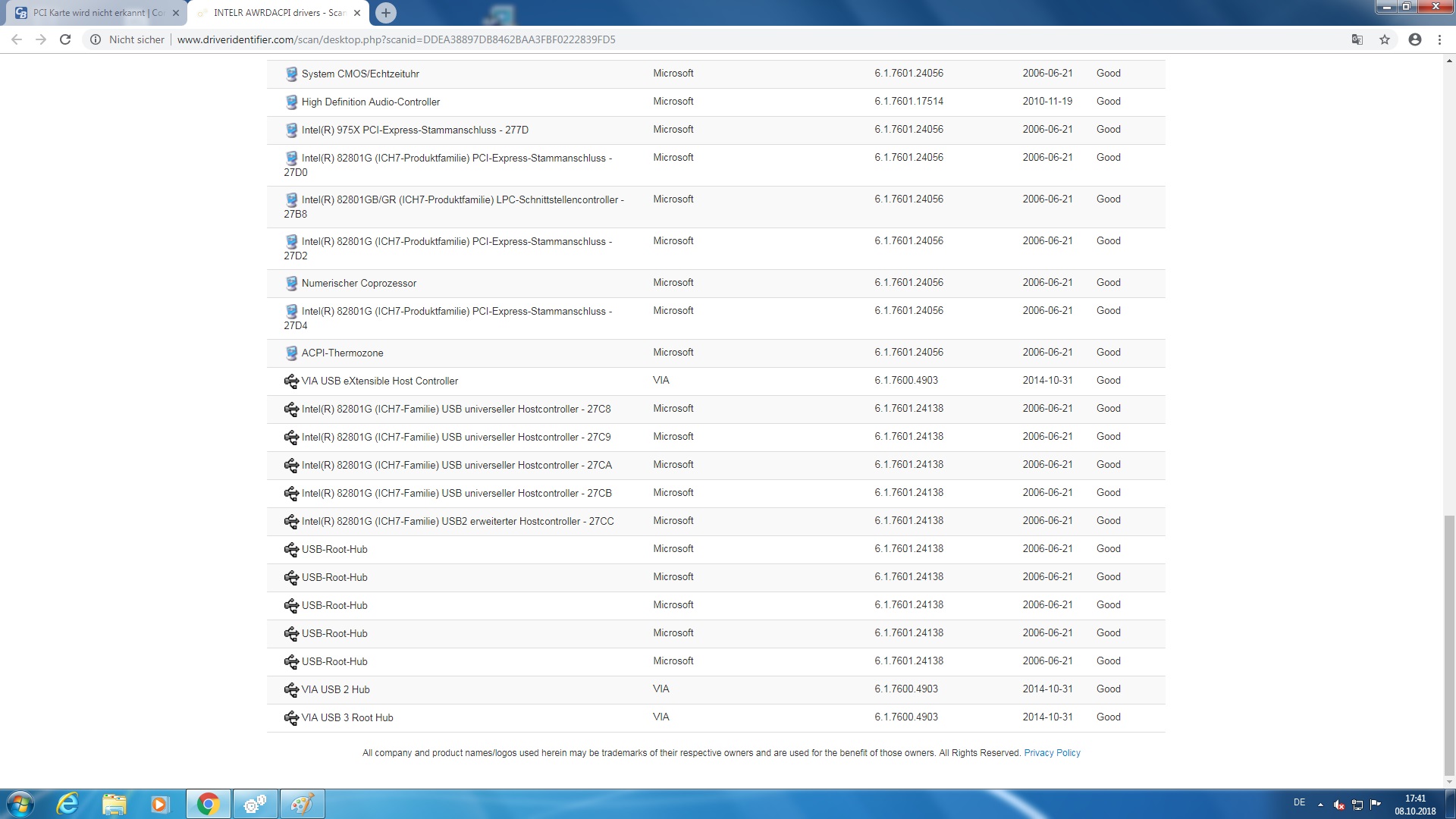Click the muted volume tray icon
The width and height of the screenshot is (1456, 819).
coord(1339,805)
